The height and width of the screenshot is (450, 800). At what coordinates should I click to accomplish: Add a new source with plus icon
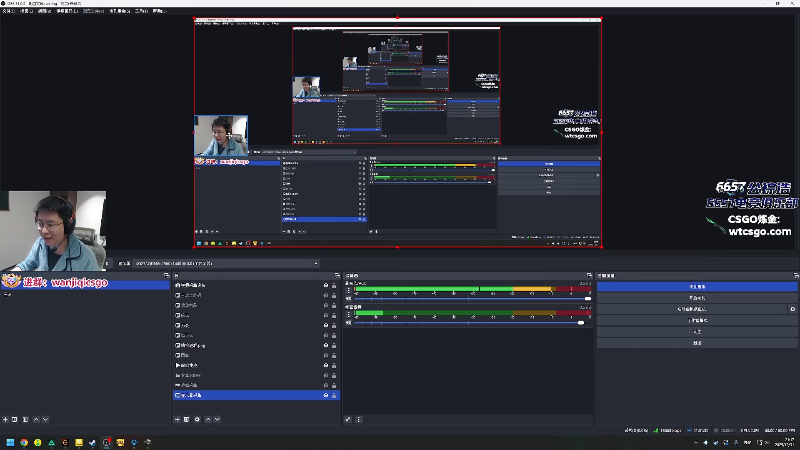177,419
